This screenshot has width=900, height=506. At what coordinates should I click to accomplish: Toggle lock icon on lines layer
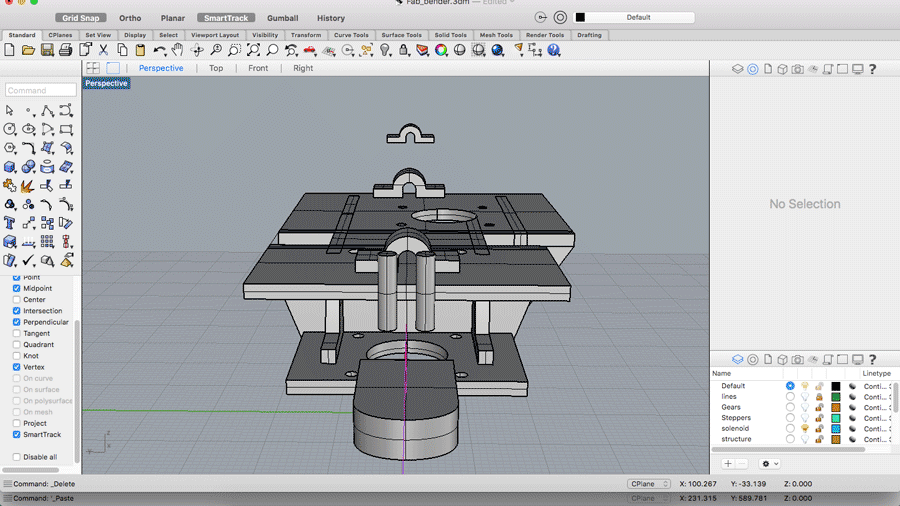tap(819, 396)
